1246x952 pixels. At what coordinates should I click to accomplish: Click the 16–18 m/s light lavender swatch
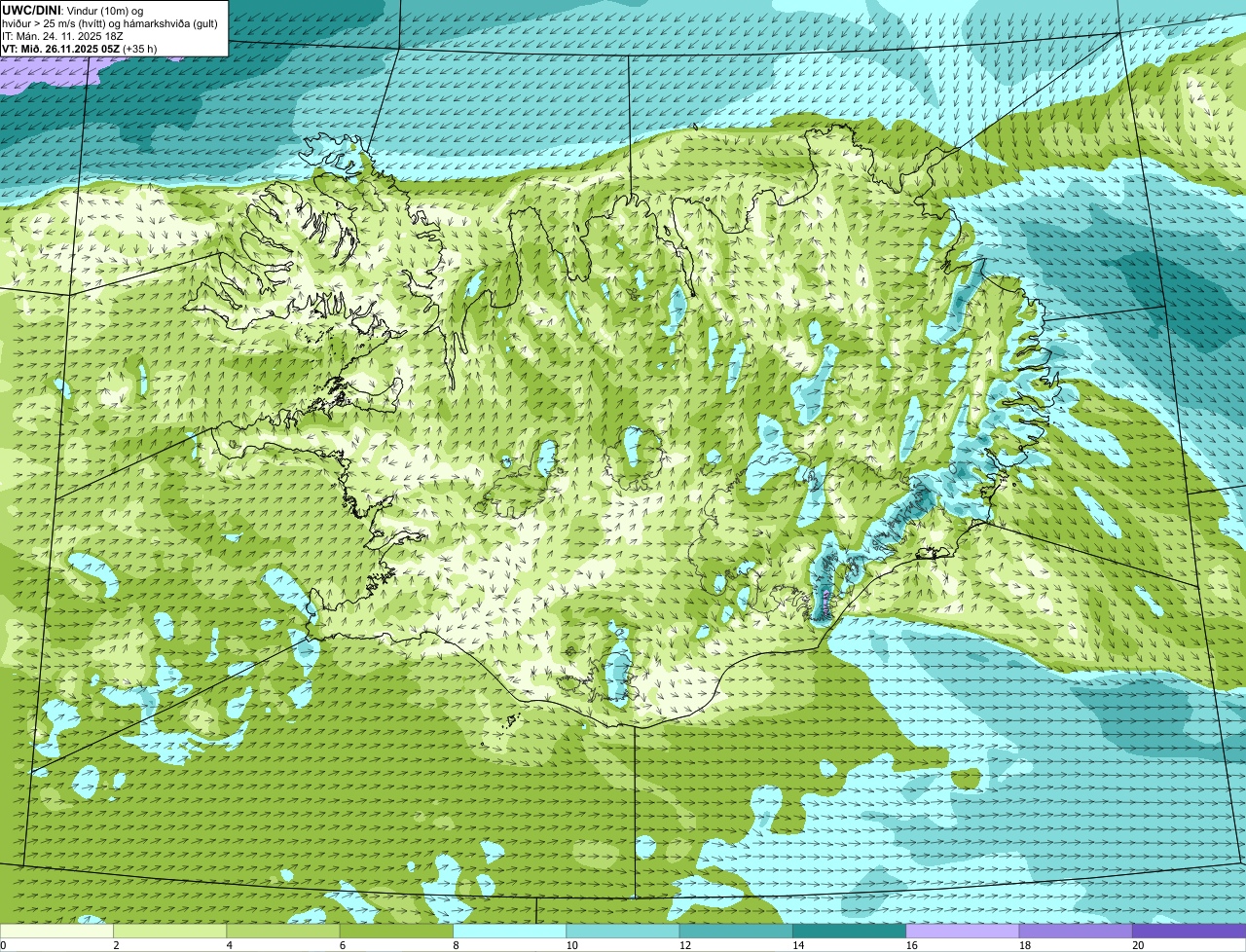pos(963,931)
